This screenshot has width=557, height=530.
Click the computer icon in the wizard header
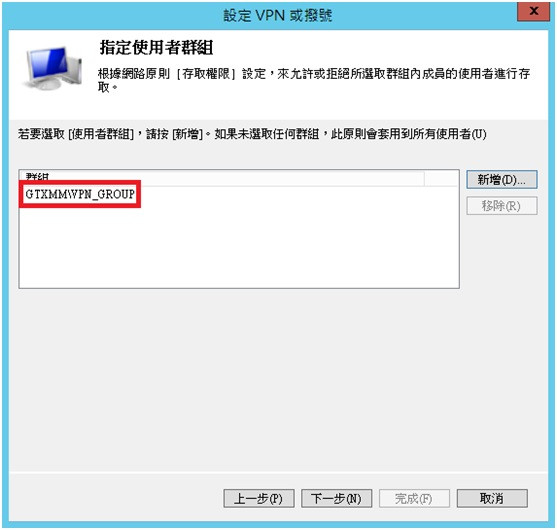pyautogui.click(x=53, y=68)
